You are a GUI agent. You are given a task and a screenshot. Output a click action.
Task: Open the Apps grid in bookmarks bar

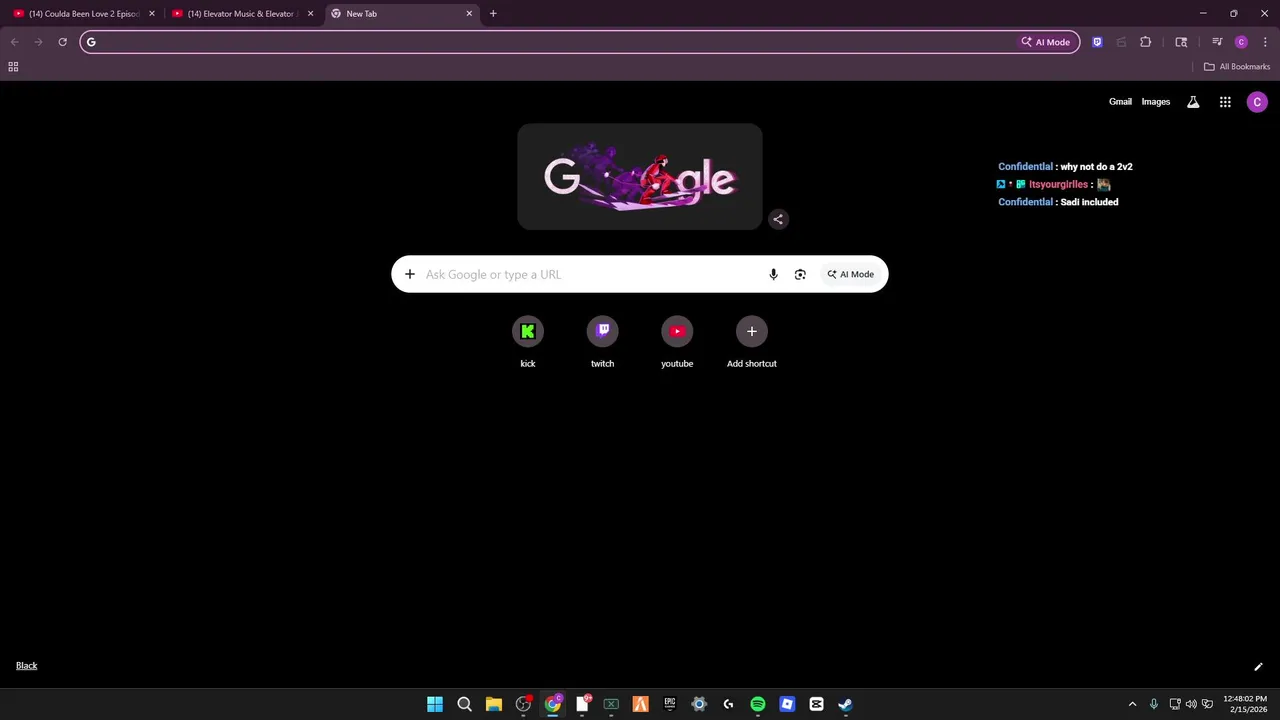click(x=13, y=67)
